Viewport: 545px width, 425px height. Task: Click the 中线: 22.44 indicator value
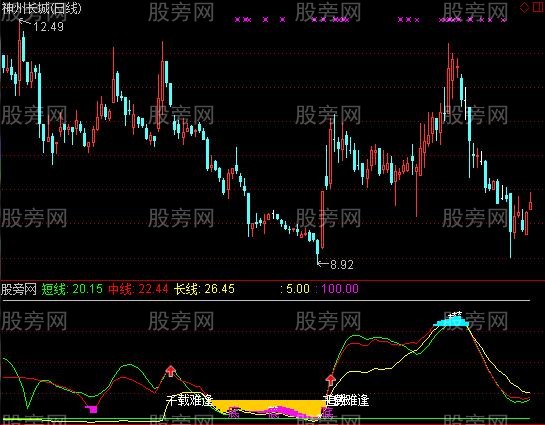(x=138, y=289)
